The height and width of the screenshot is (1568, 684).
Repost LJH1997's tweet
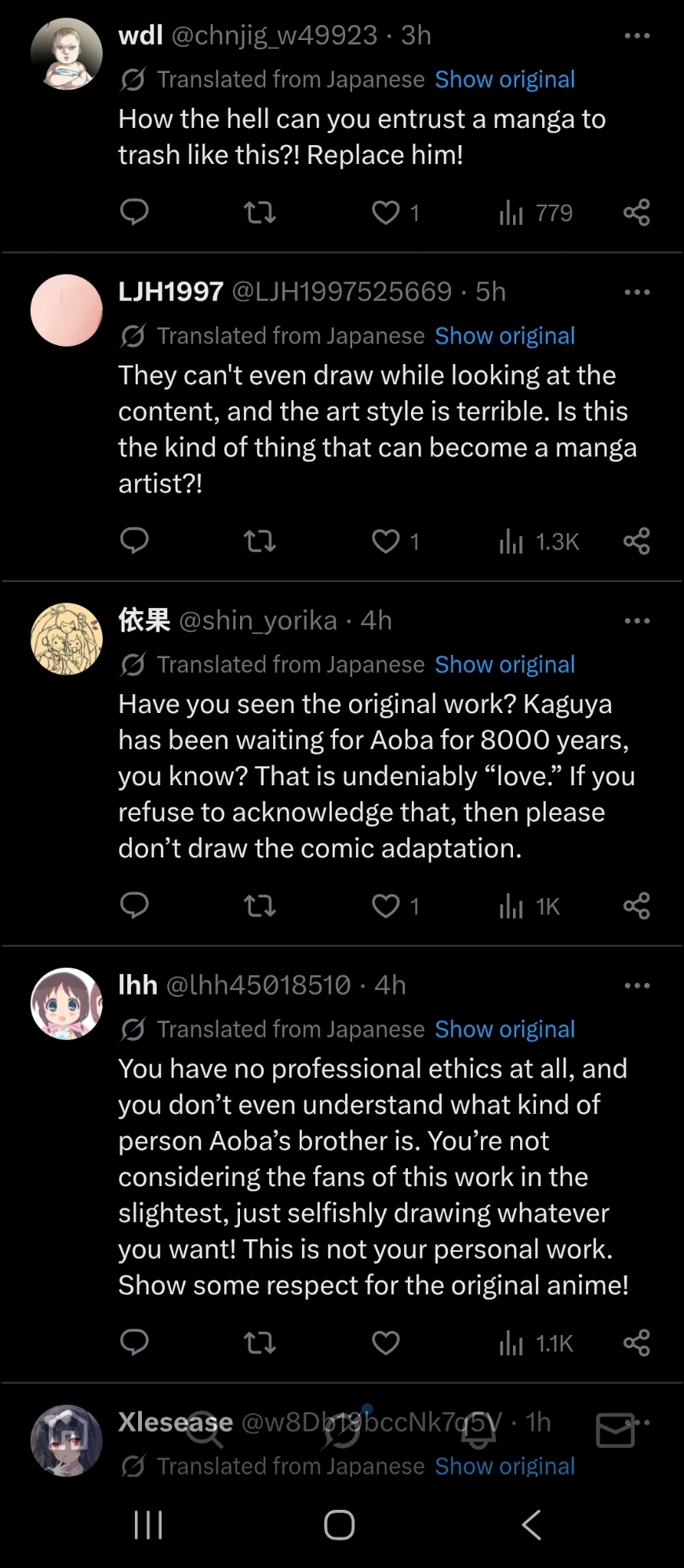point(260,541)
